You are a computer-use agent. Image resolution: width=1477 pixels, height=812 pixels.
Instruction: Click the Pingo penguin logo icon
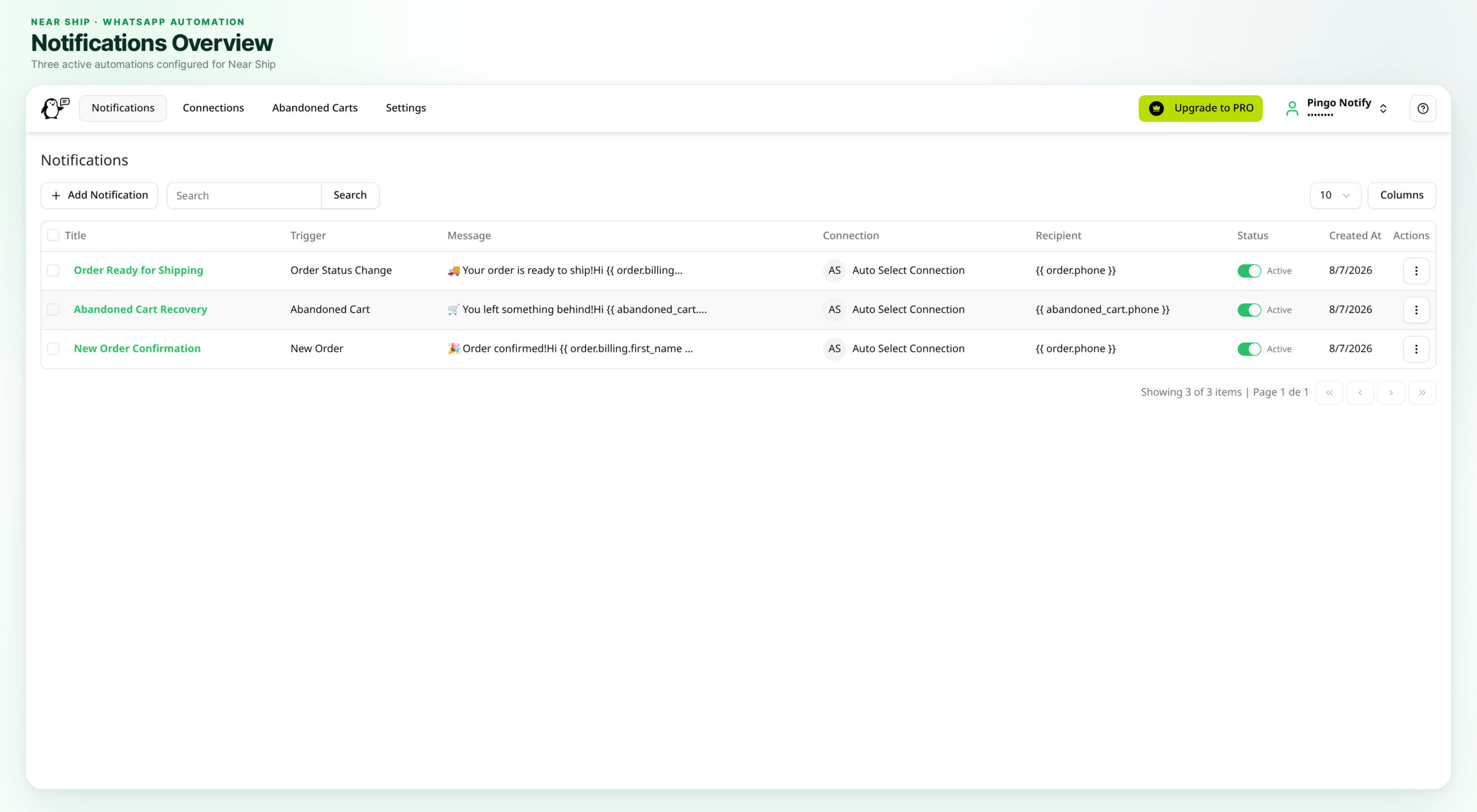point(55,108)
